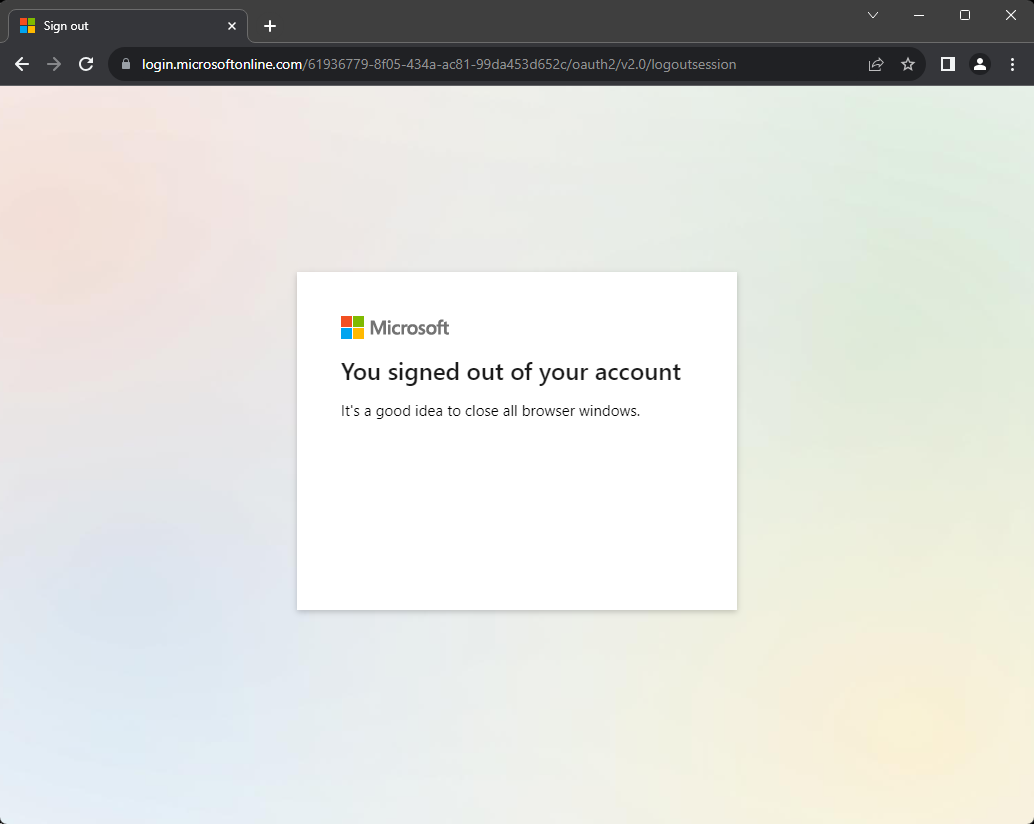Viewport: 1034px width, 824px height.
Task: Close the Sign out tab
Action: click(x=232, y=26)
